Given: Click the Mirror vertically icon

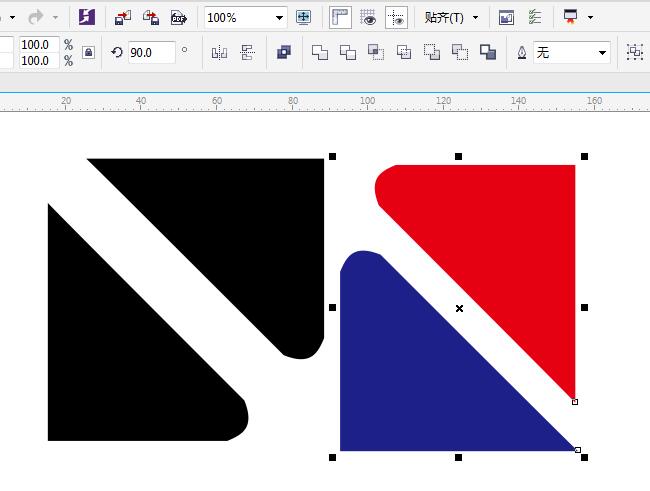Looking at the screenshot, I should [x=247, y=53].
